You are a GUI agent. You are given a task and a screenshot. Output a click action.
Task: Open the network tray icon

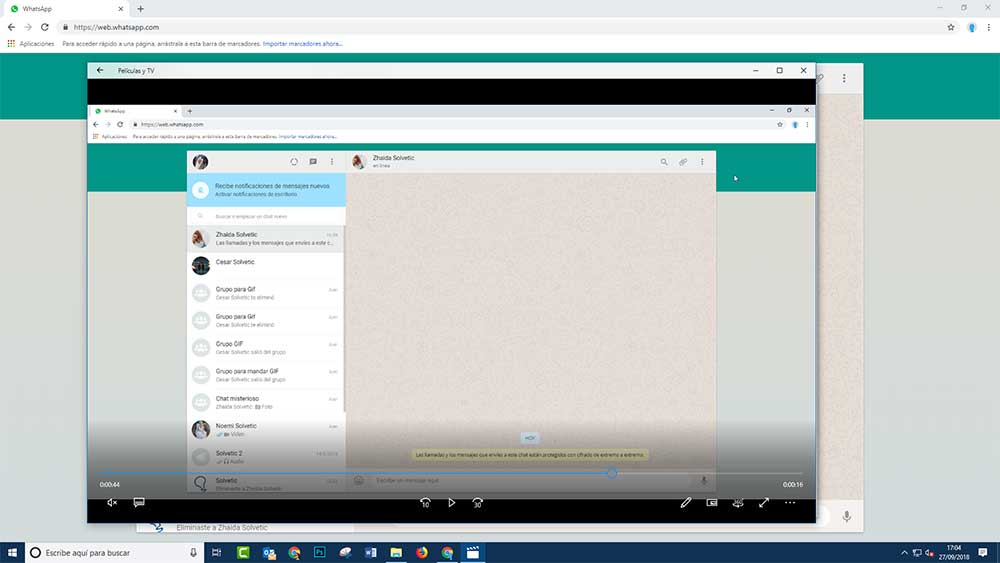tap(917, 553)
